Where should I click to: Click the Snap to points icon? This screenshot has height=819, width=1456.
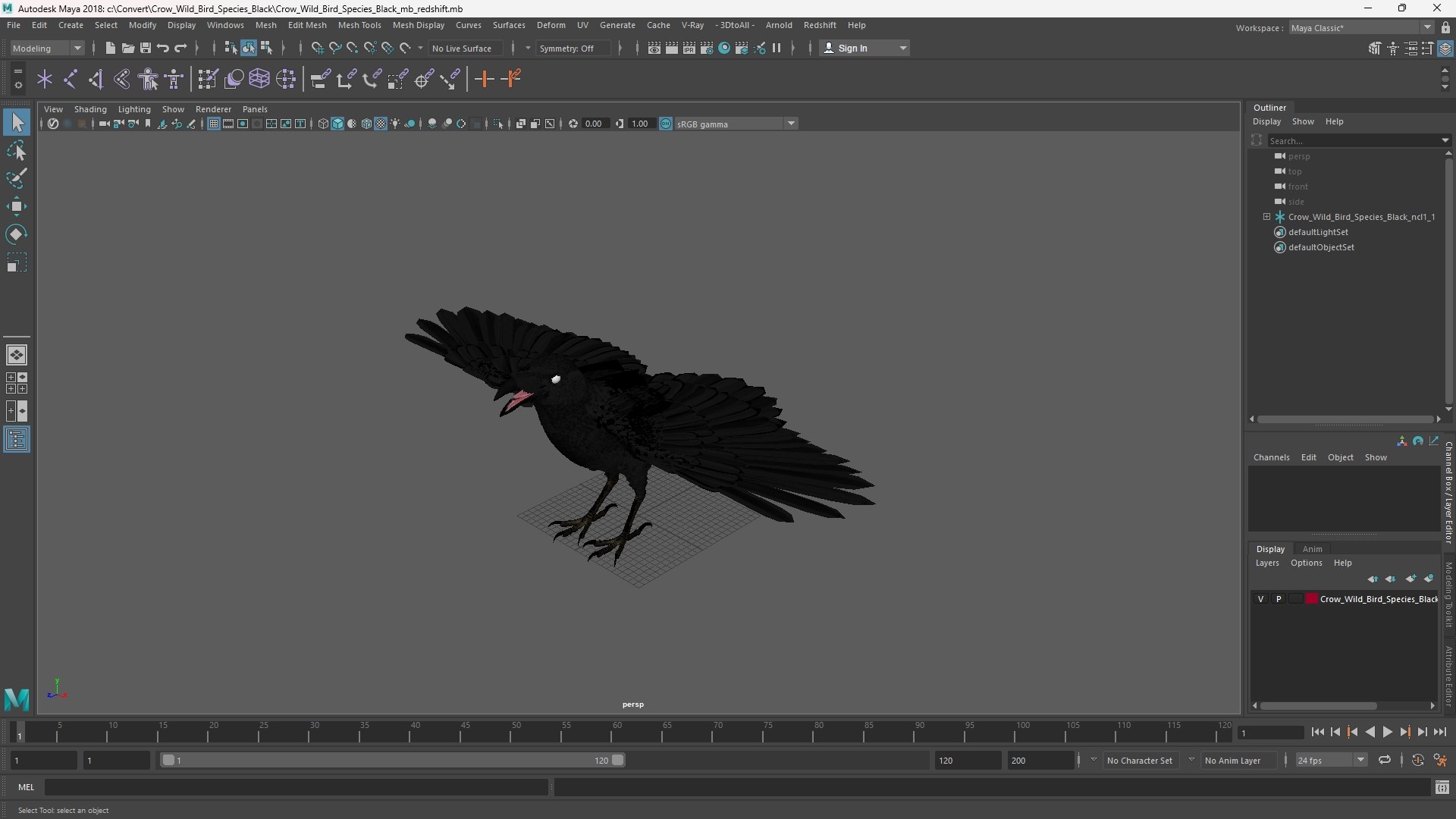[x=352, y=48]
